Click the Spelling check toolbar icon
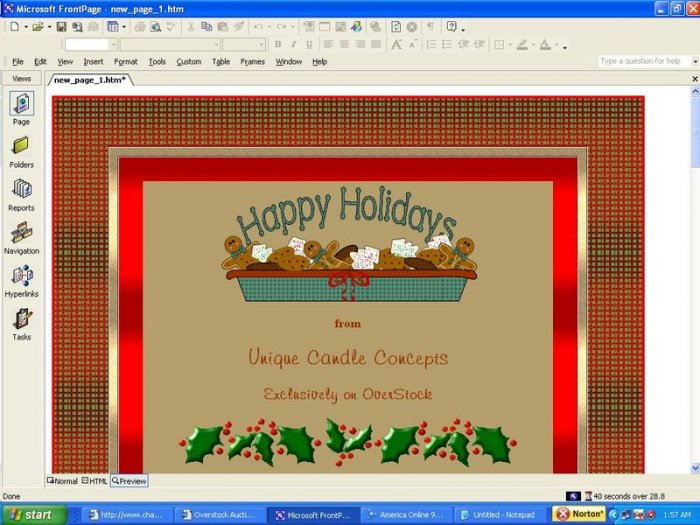The height and width of the screenshot is (525, 700). coord(171,27)
